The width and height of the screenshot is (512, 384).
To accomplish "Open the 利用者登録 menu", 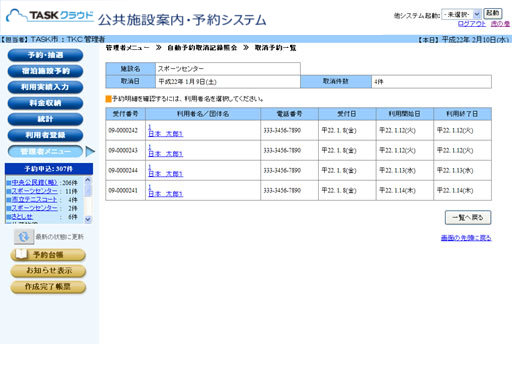I will (x=45, y=135).
